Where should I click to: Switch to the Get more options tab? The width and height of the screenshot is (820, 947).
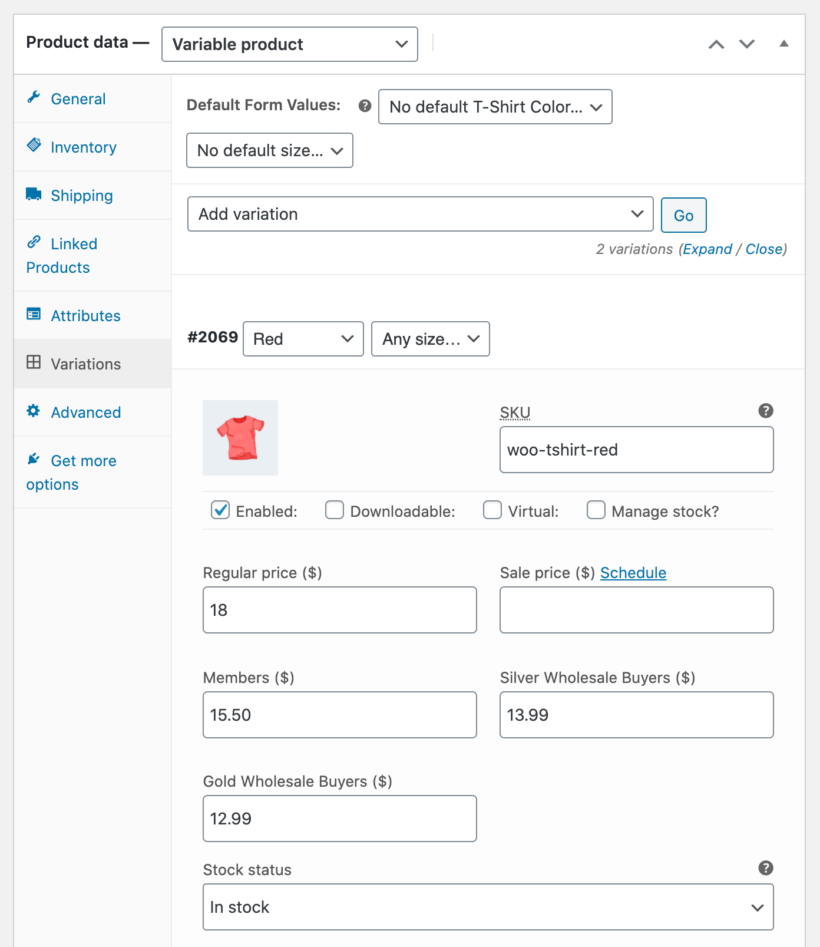tap(70, 472)
